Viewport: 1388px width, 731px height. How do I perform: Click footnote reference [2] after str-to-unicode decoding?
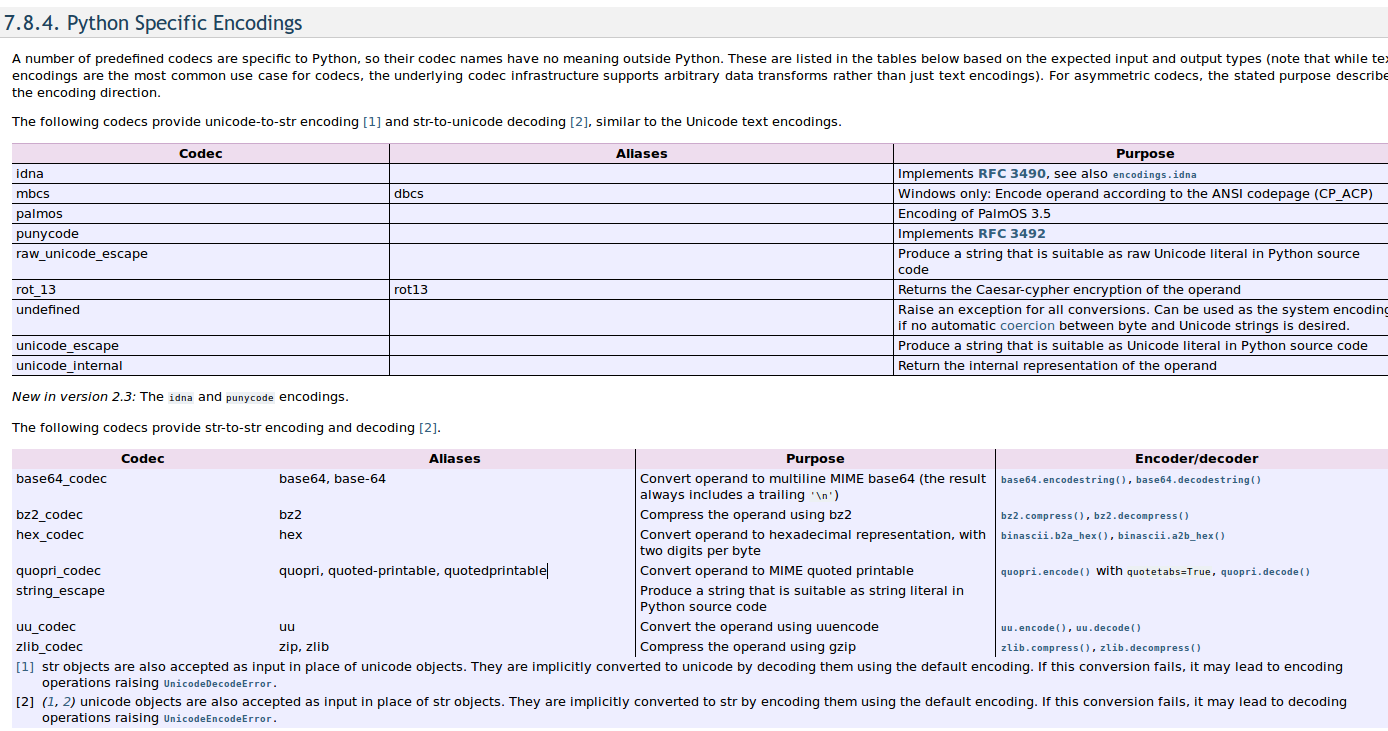coord(579,122)
